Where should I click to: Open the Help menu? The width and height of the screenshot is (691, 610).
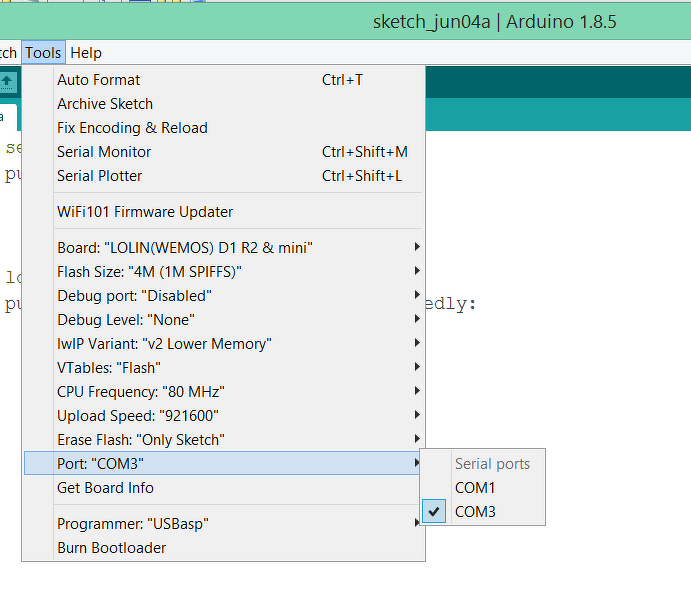point(86,53)
